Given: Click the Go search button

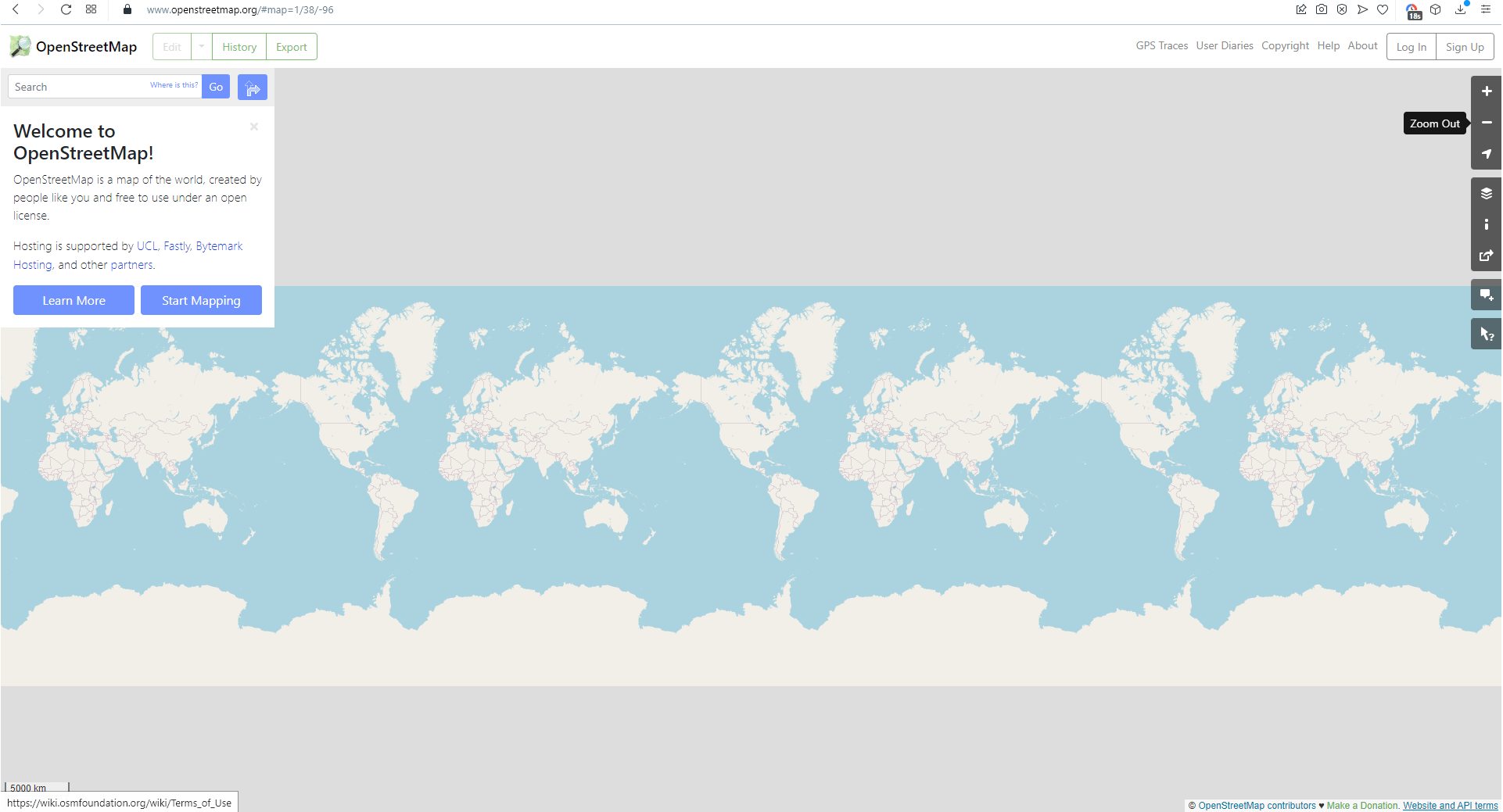Looking at the screenshot, I should click(x=216, y=87).
